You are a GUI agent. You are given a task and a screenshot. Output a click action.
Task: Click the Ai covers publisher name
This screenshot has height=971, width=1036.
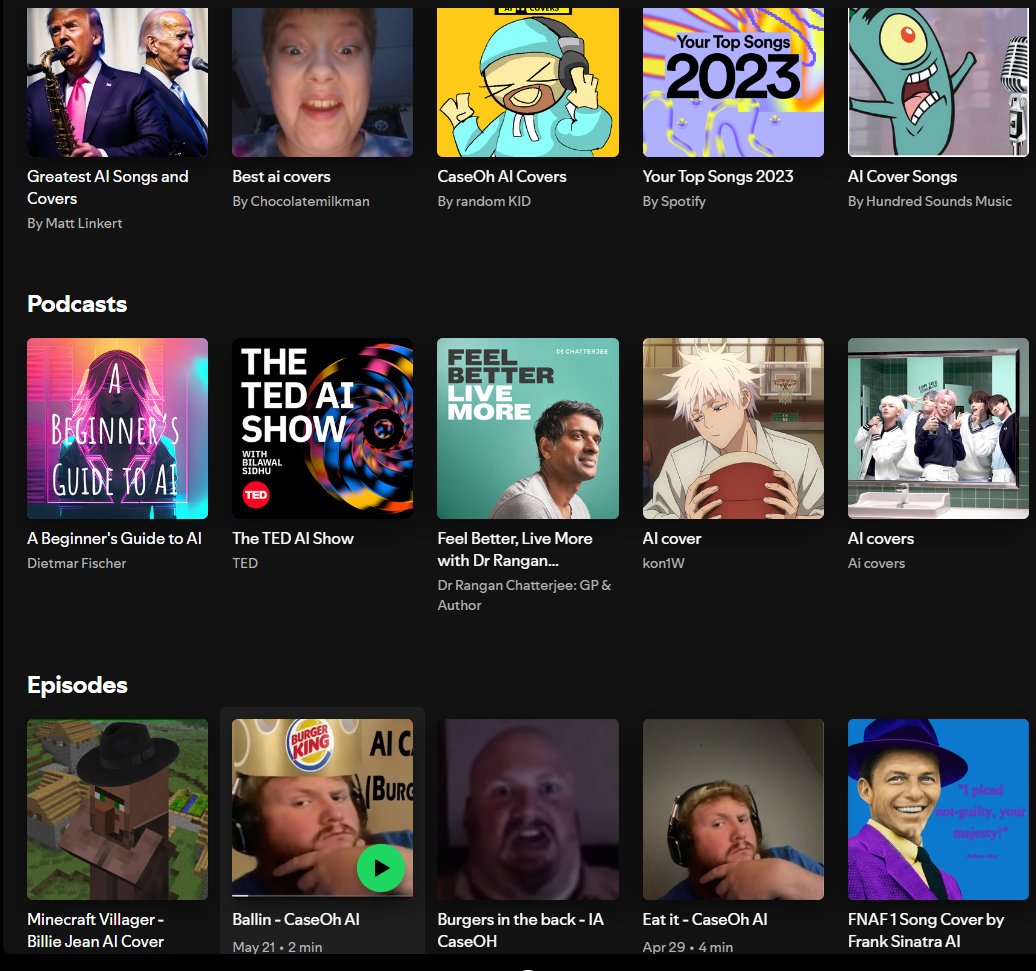click(877, 563)
